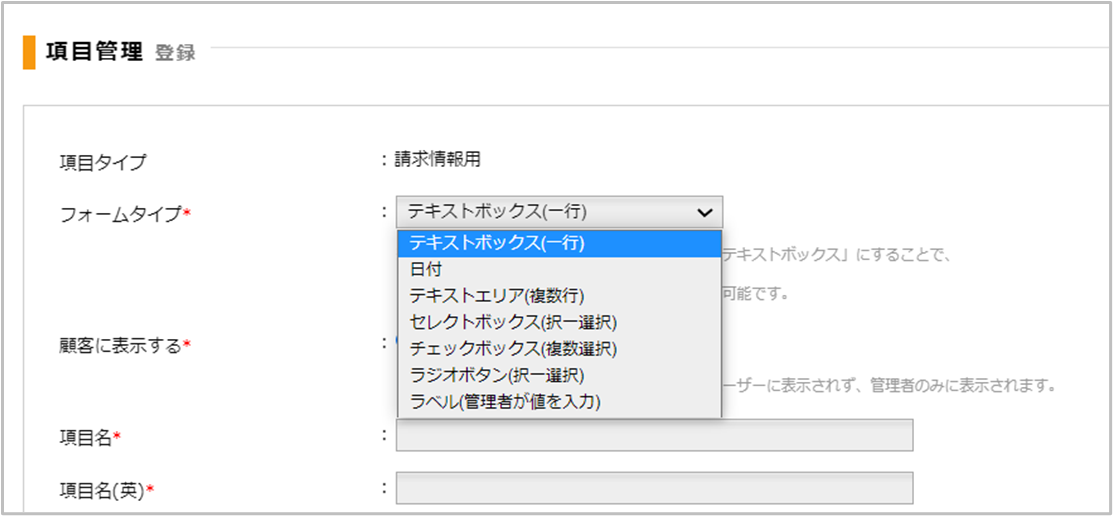
Task: Click the 項目管理 page heading
Action: (x=95, y=52)
